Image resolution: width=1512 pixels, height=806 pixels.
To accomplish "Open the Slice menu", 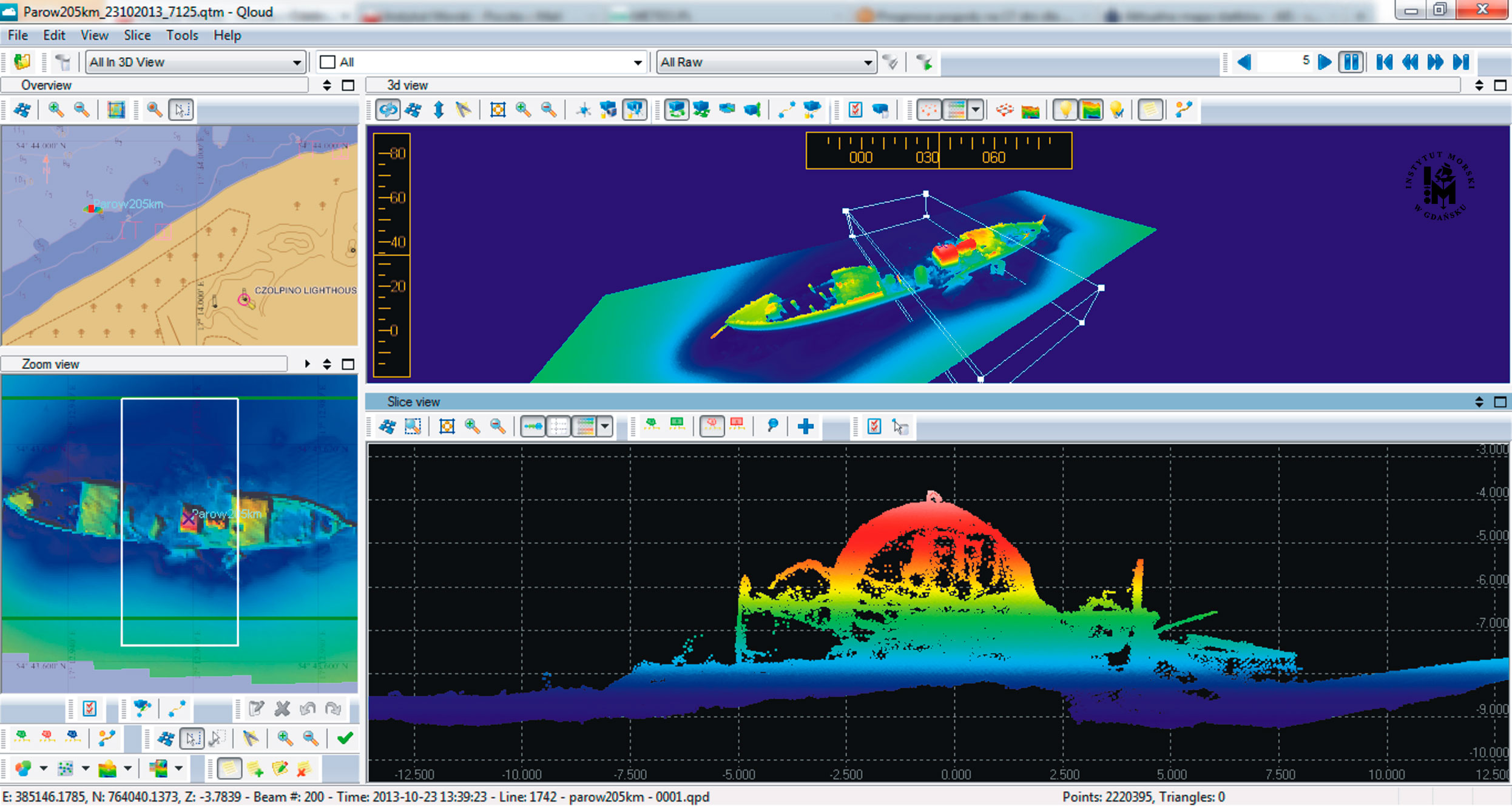I will click(x=137, y=35).
